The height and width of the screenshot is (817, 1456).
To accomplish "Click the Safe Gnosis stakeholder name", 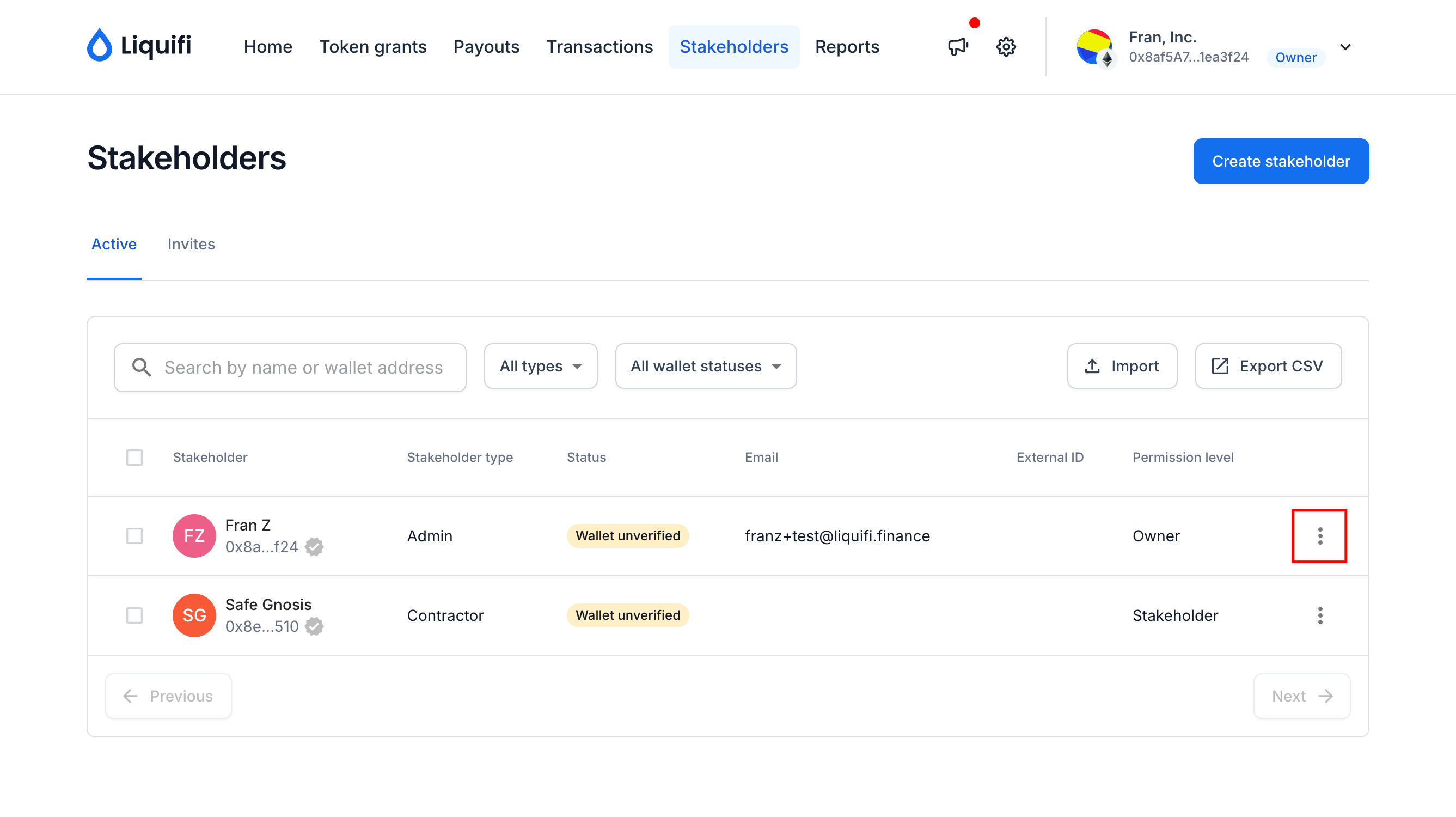I will click(x=268, y=605).
